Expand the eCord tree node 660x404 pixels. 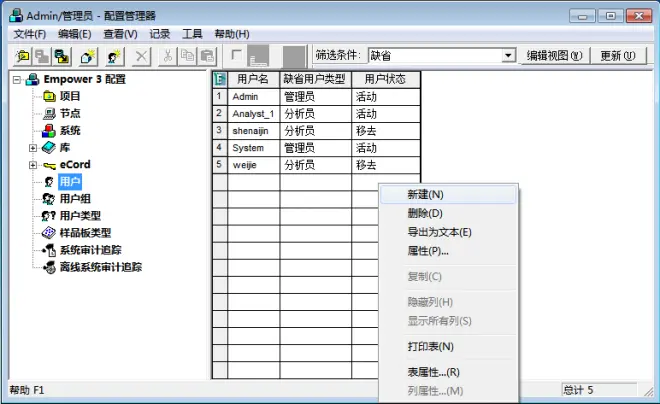click(x=33, y=165)
